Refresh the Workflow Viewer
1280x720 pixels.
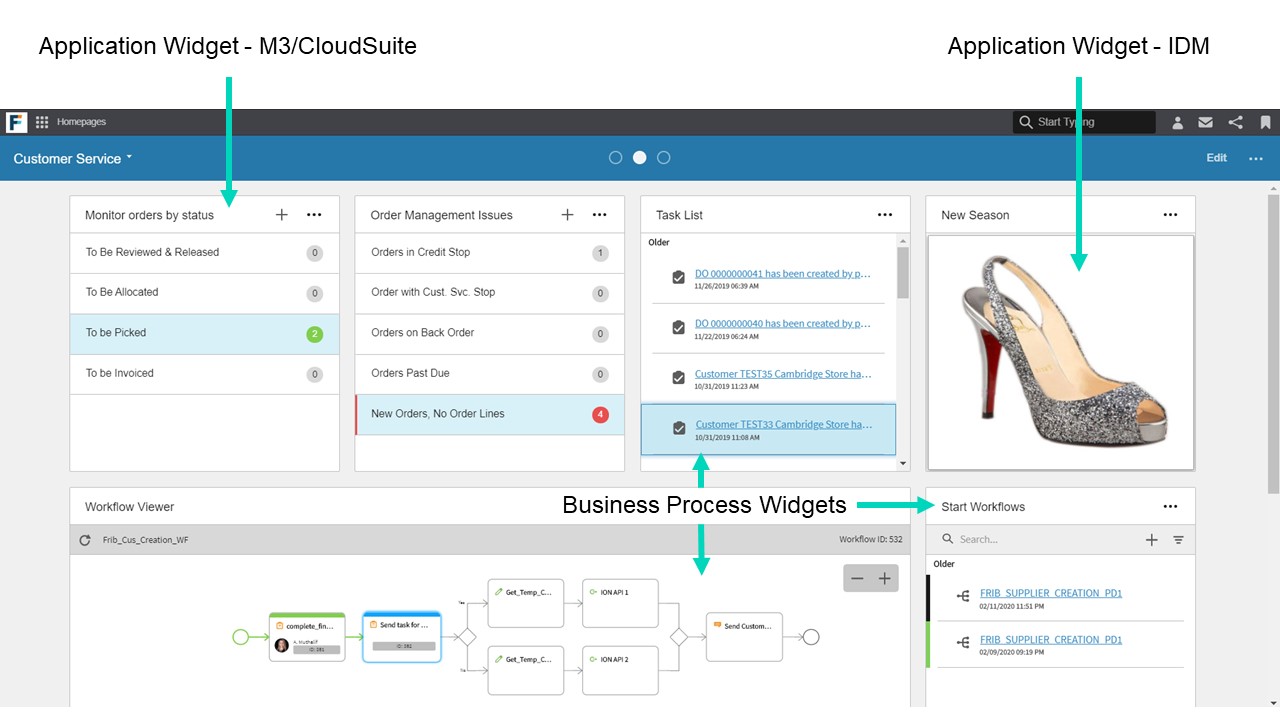tap(85, 540)
